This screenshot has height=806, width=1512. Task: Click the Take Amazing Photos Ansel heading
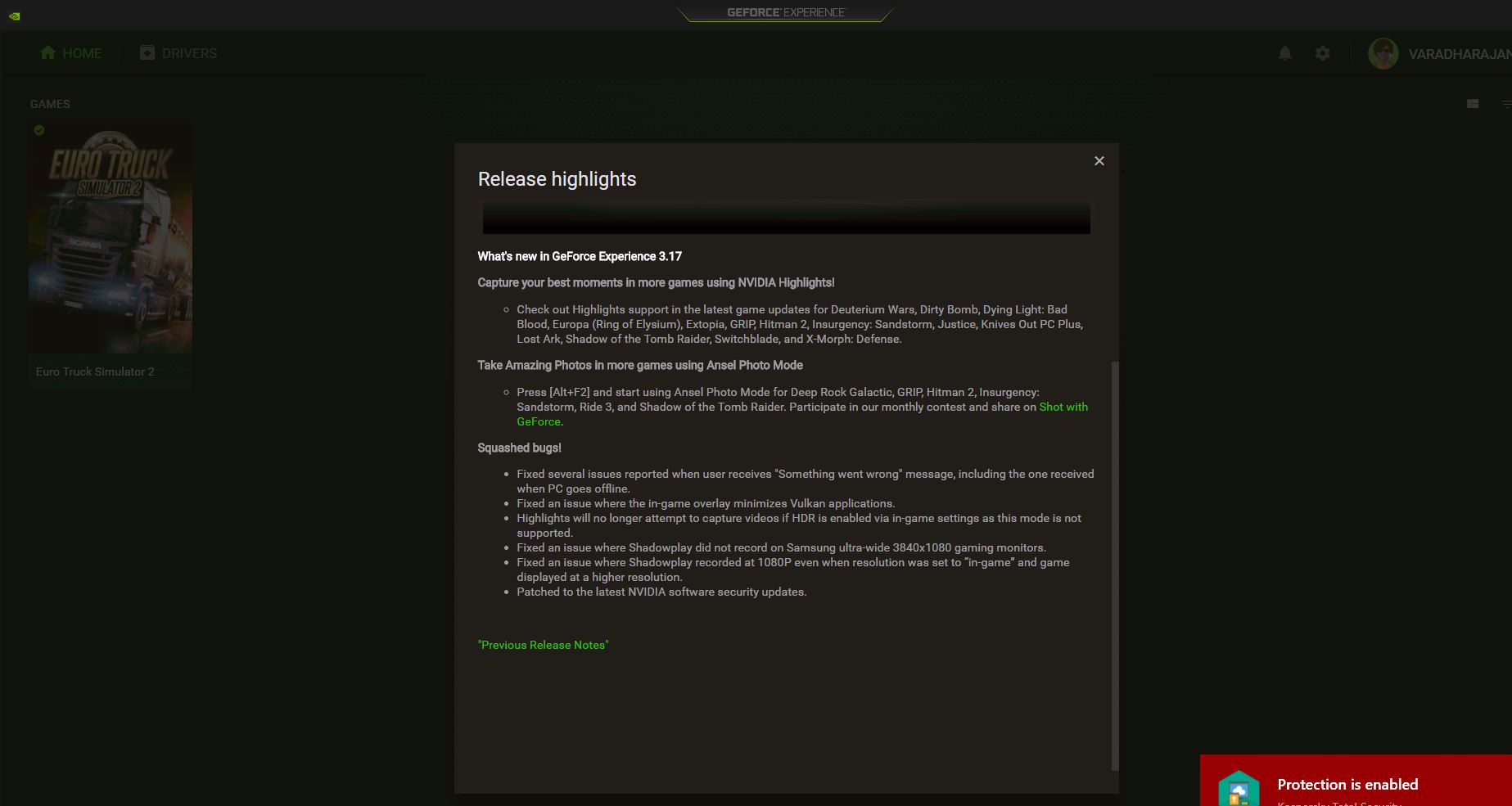coord(640,365)
